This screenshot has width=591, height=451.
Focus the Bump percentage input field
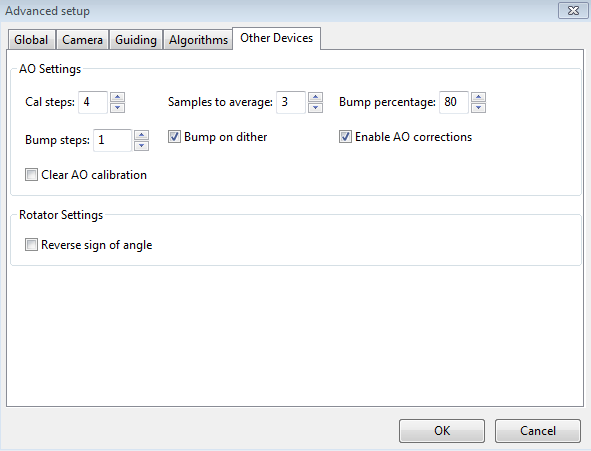tap(454, 102)
